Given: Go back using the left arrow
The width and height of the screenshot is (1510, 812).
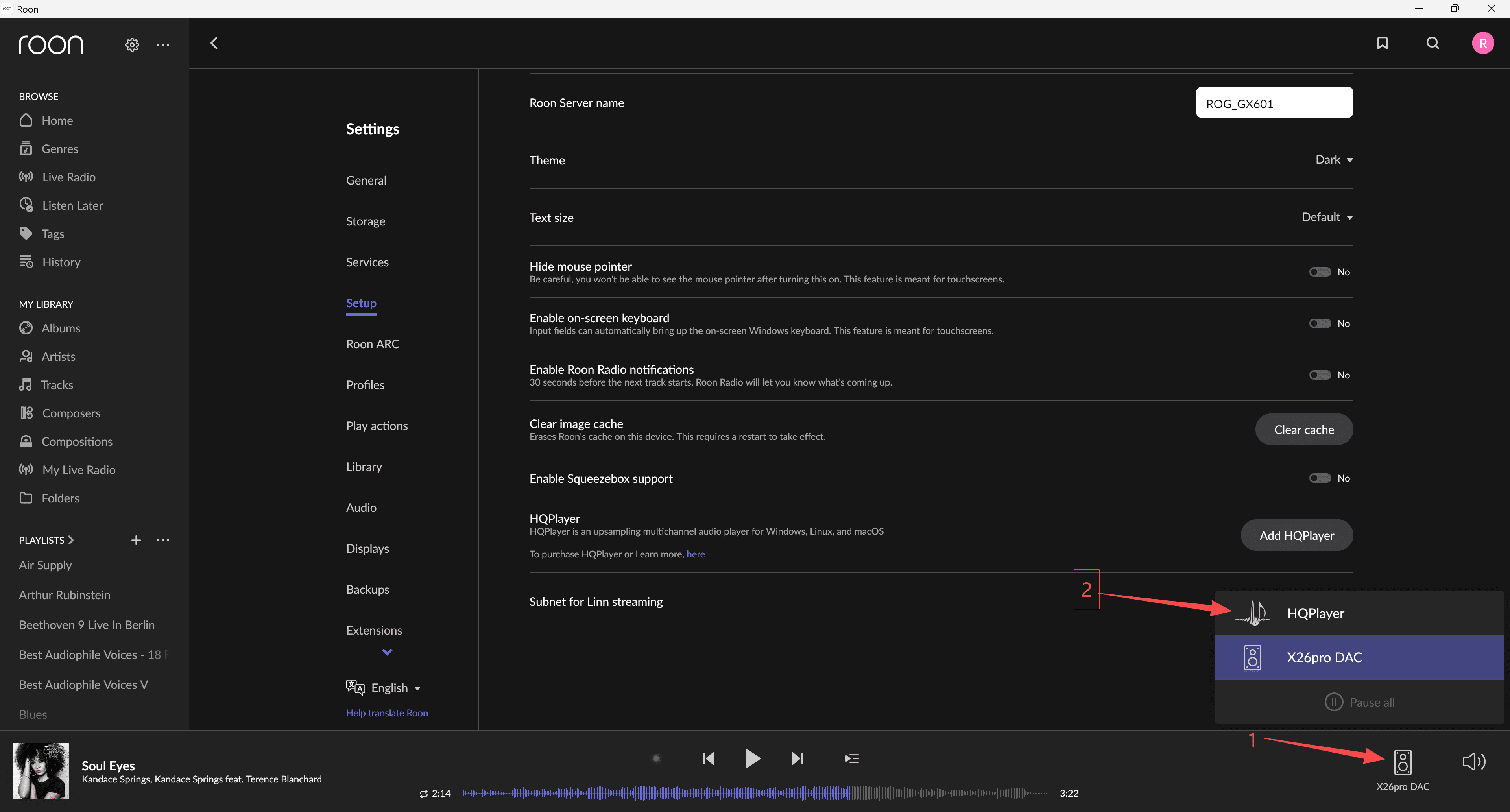Looking at the screenshot, I should (x=214, y=43).
